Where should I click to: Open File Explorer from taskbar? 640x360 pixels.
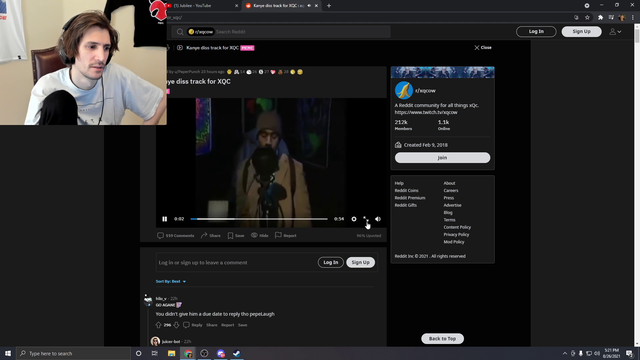[x=171, y=353]
